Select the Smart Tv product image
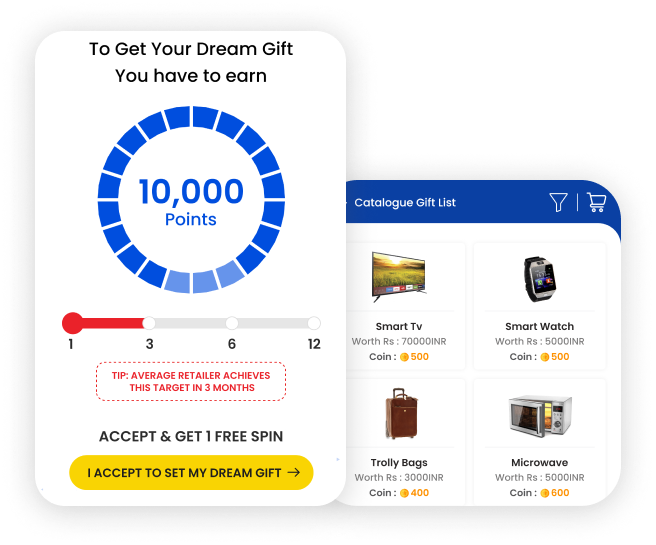This screenshot has height=545, width=656. coord(399,276)
